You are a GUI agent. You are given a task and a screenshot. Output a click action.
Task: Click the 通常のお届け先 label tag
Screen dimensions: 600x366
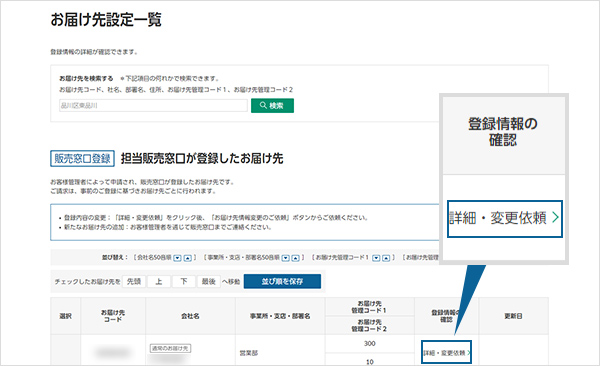point(170,348)
